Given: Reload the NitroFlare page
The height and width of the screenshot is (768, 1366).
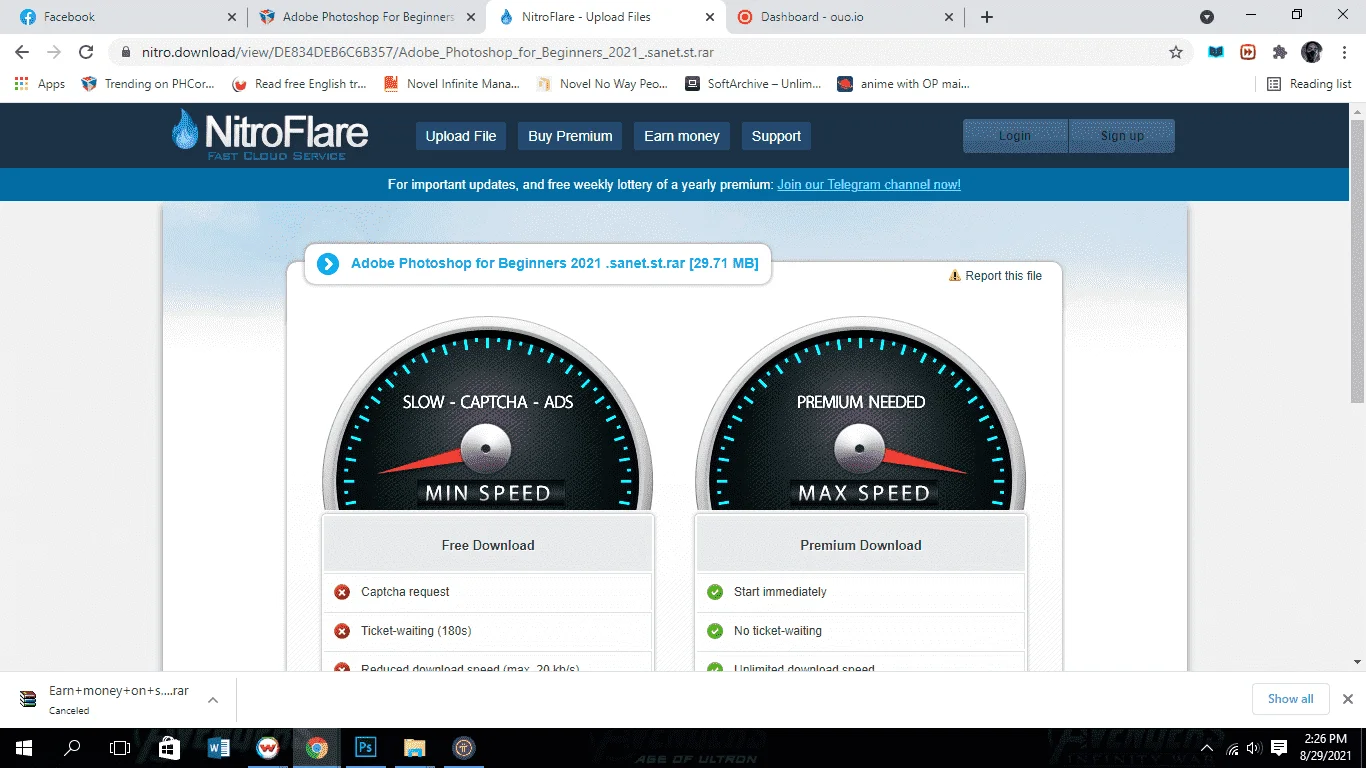Looking at the screenshot, I should pyautogui.click(x=86, y=52).
